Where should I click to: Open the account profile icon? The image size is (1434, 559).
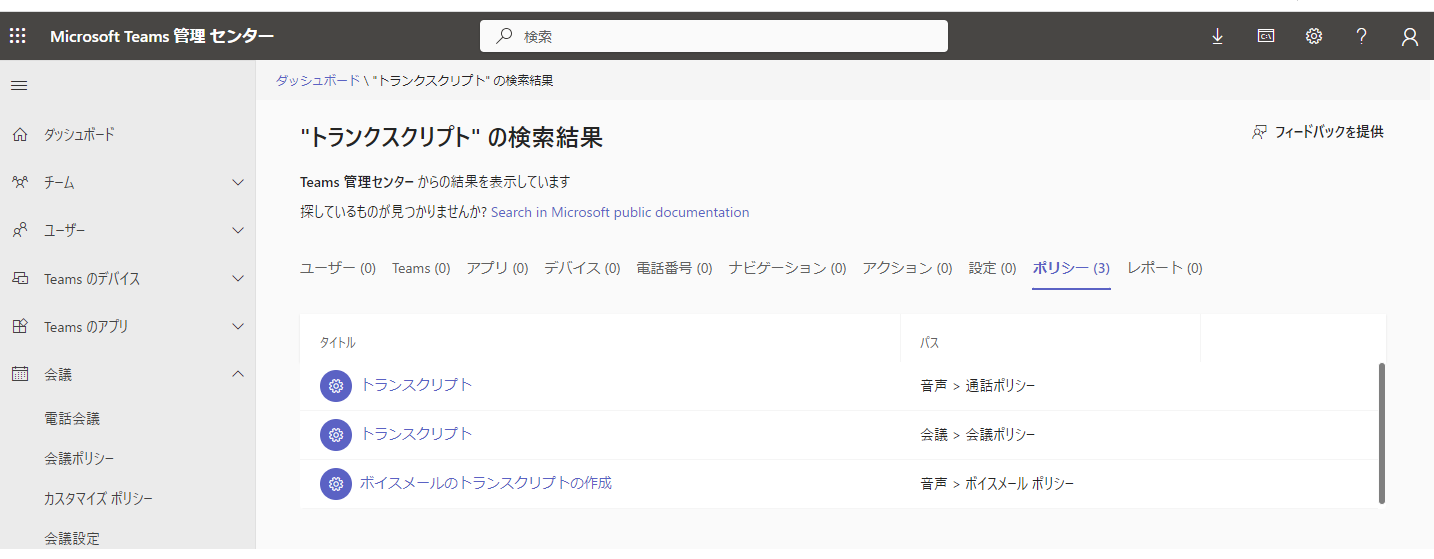point(1409,37)
